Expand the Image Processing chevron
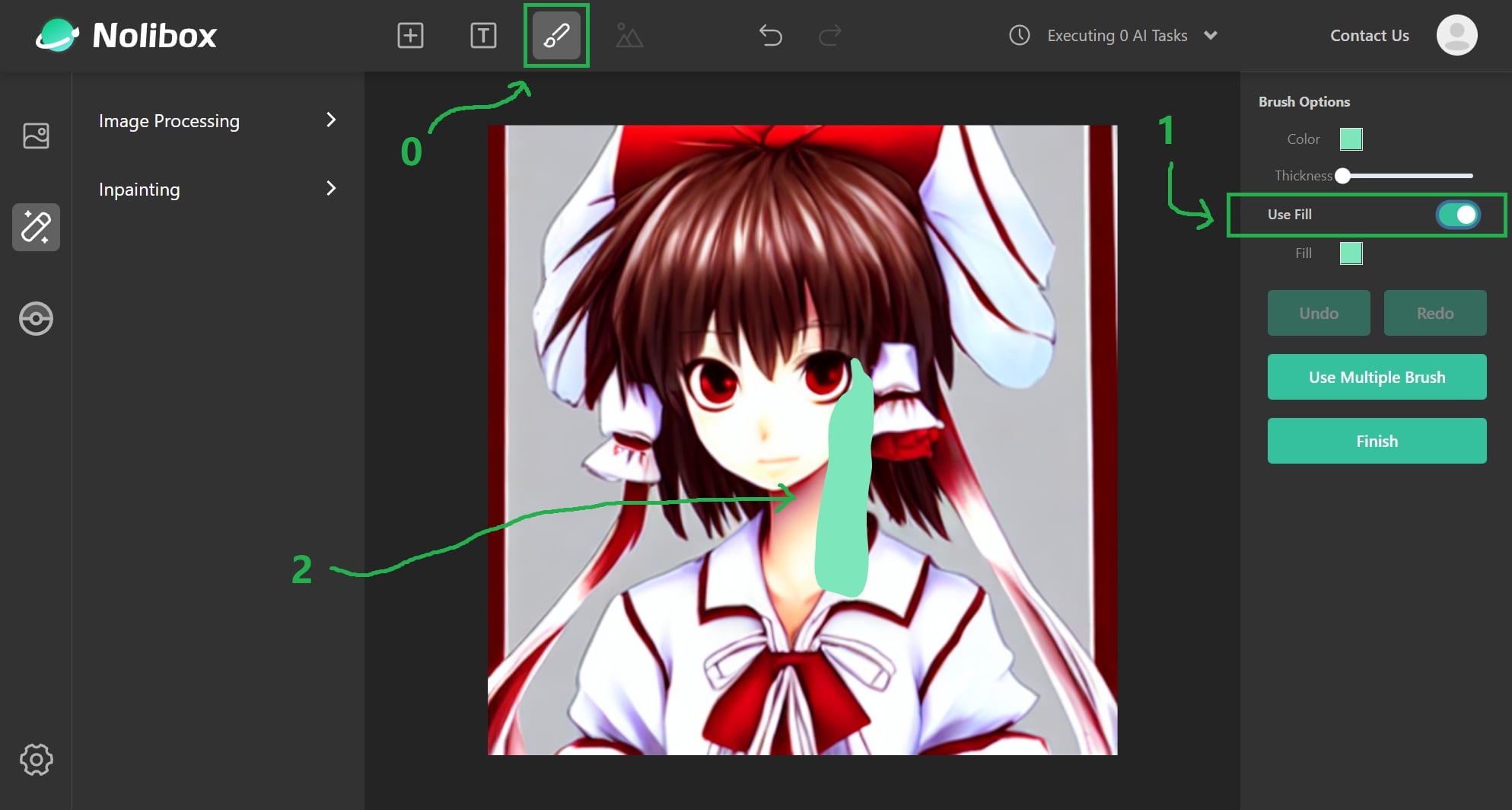This screenshot has width=1512, height=810. click(331, 120)
